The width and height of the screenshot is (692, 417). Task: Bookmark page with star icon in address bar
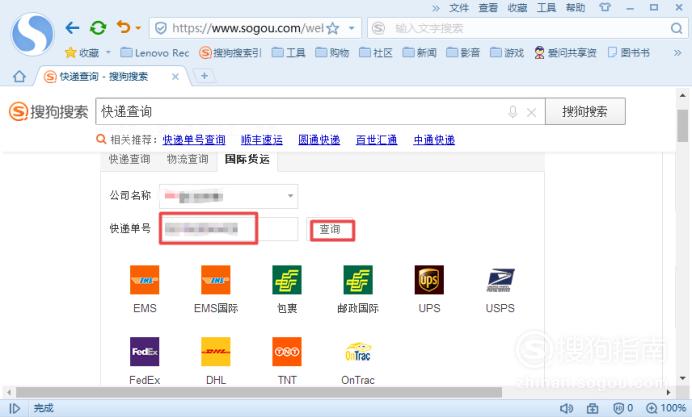333,29
